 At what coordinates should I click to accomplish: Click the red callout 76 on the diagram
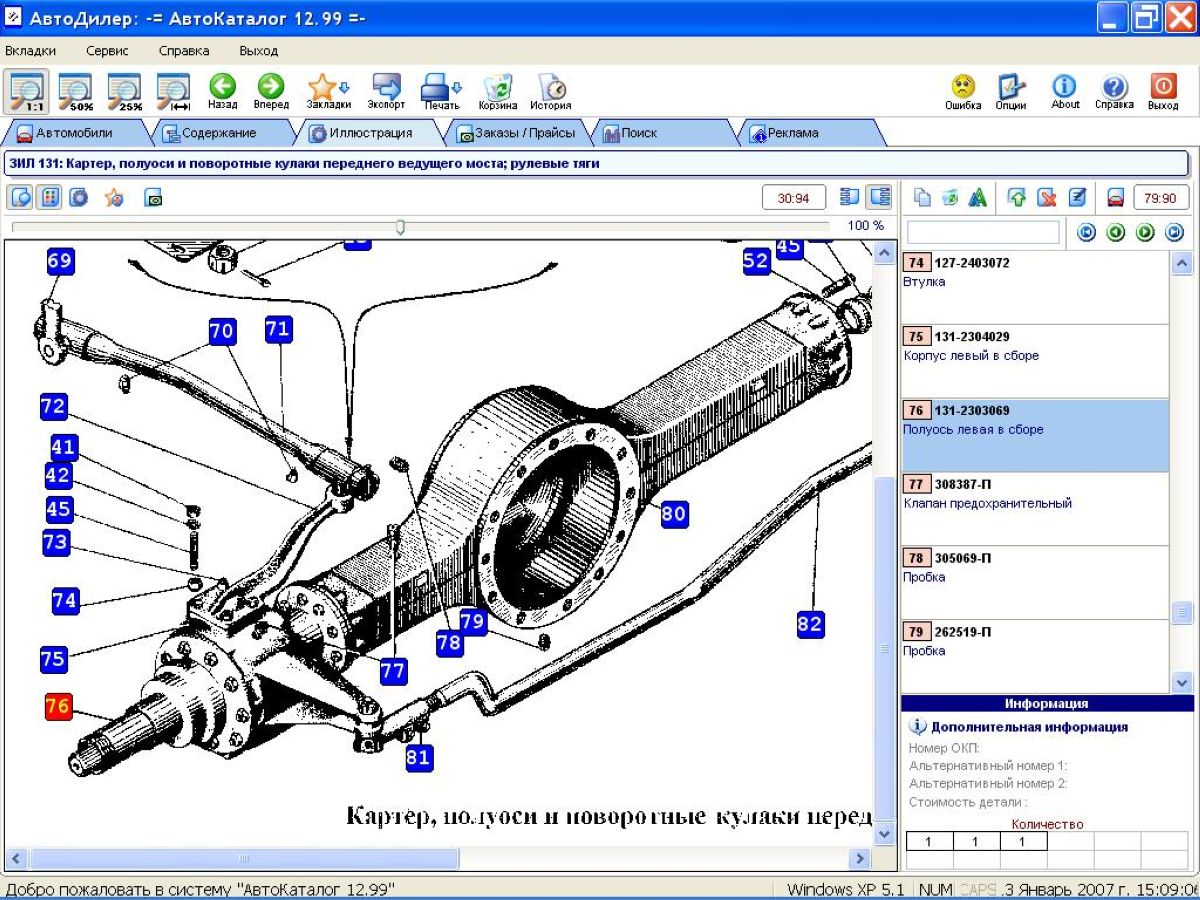click(58, 706)
